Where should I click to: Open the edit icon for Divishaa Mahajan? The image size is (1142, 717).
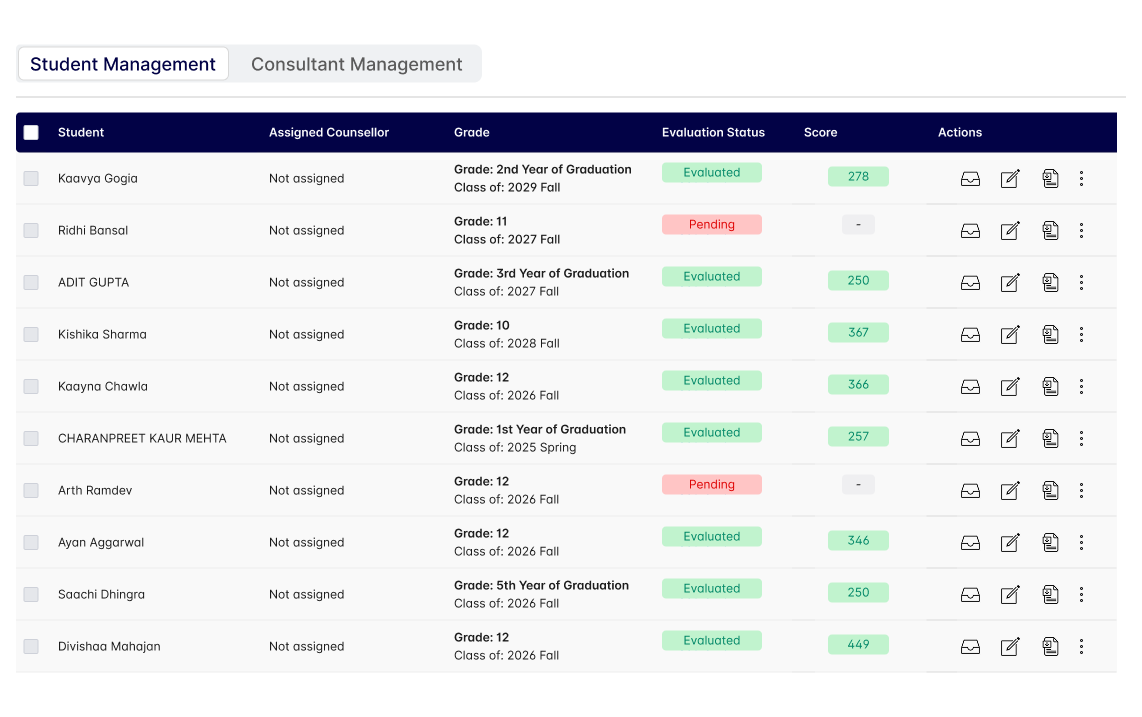click(x=1010, y=646)
